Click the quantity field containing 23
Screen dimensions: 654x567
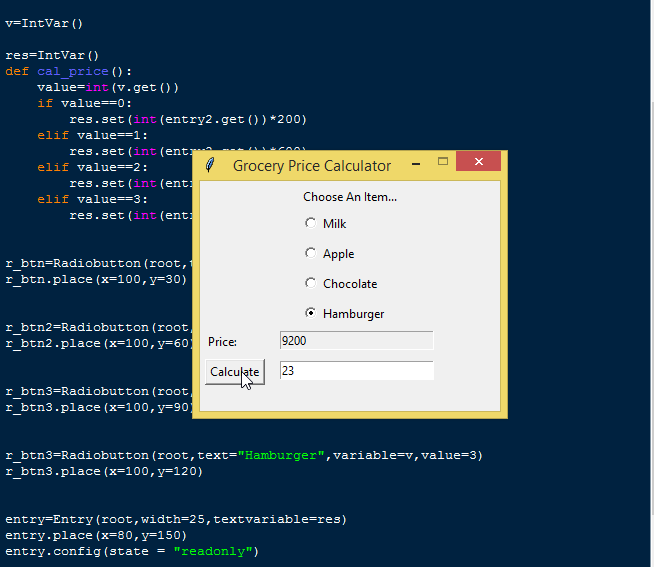point(356,371)
